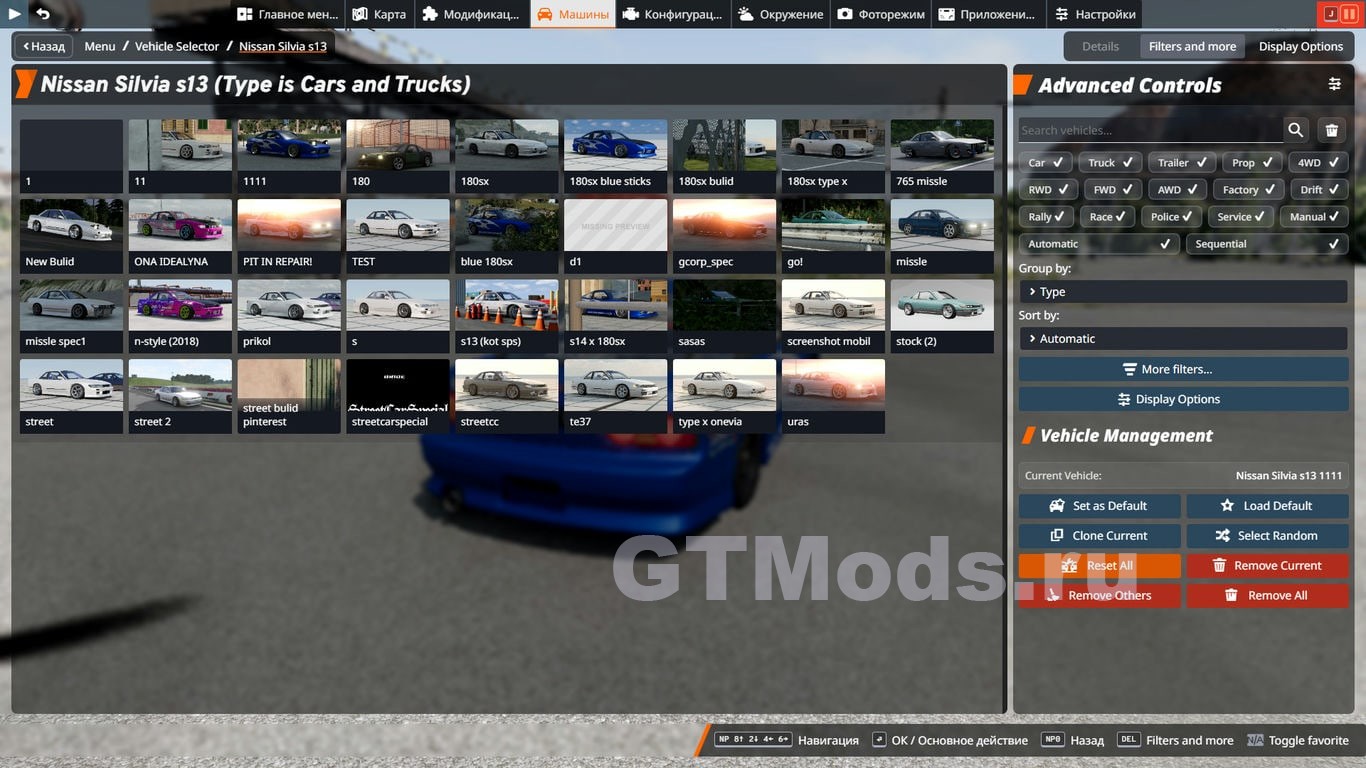
Task: Toggle the Factory filter checkbox
Action: point(1249,189)
